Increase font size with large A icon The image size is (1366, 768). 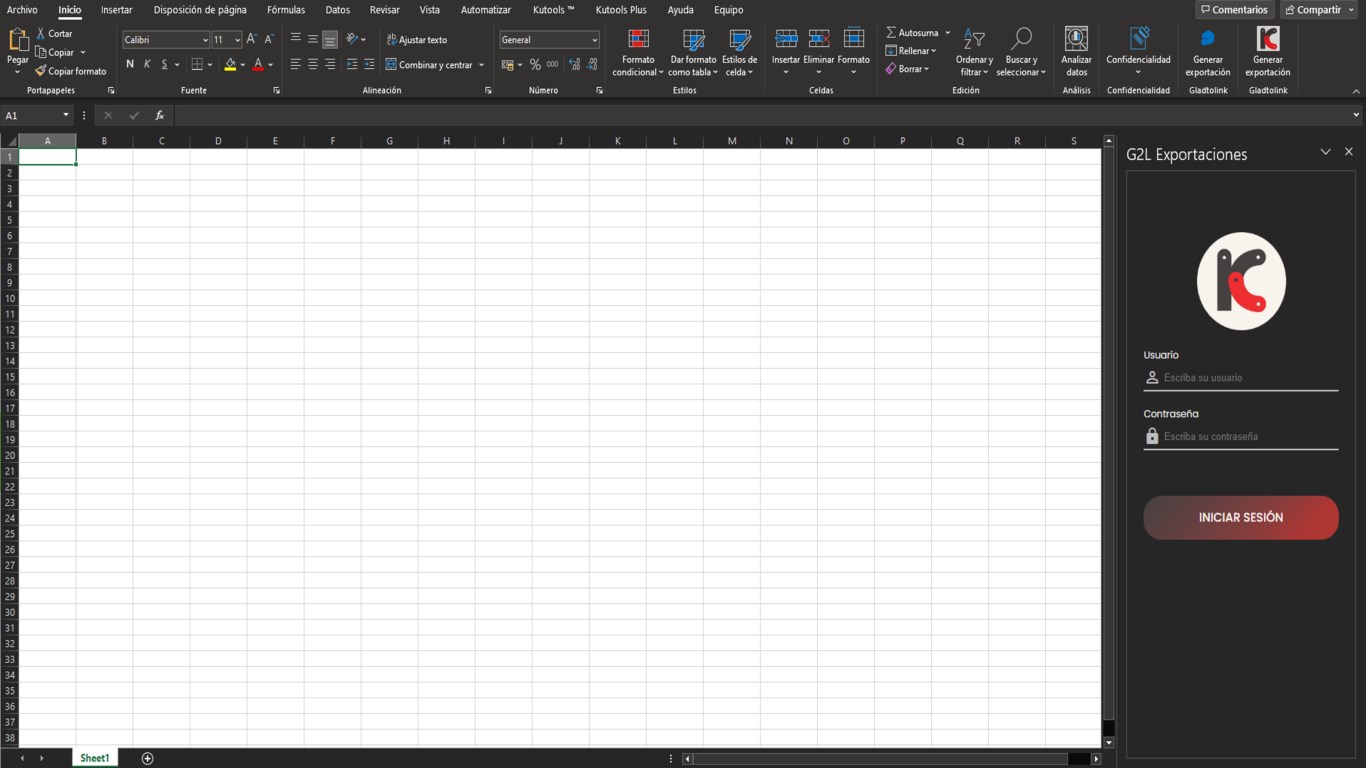click(x=251, y=39)
